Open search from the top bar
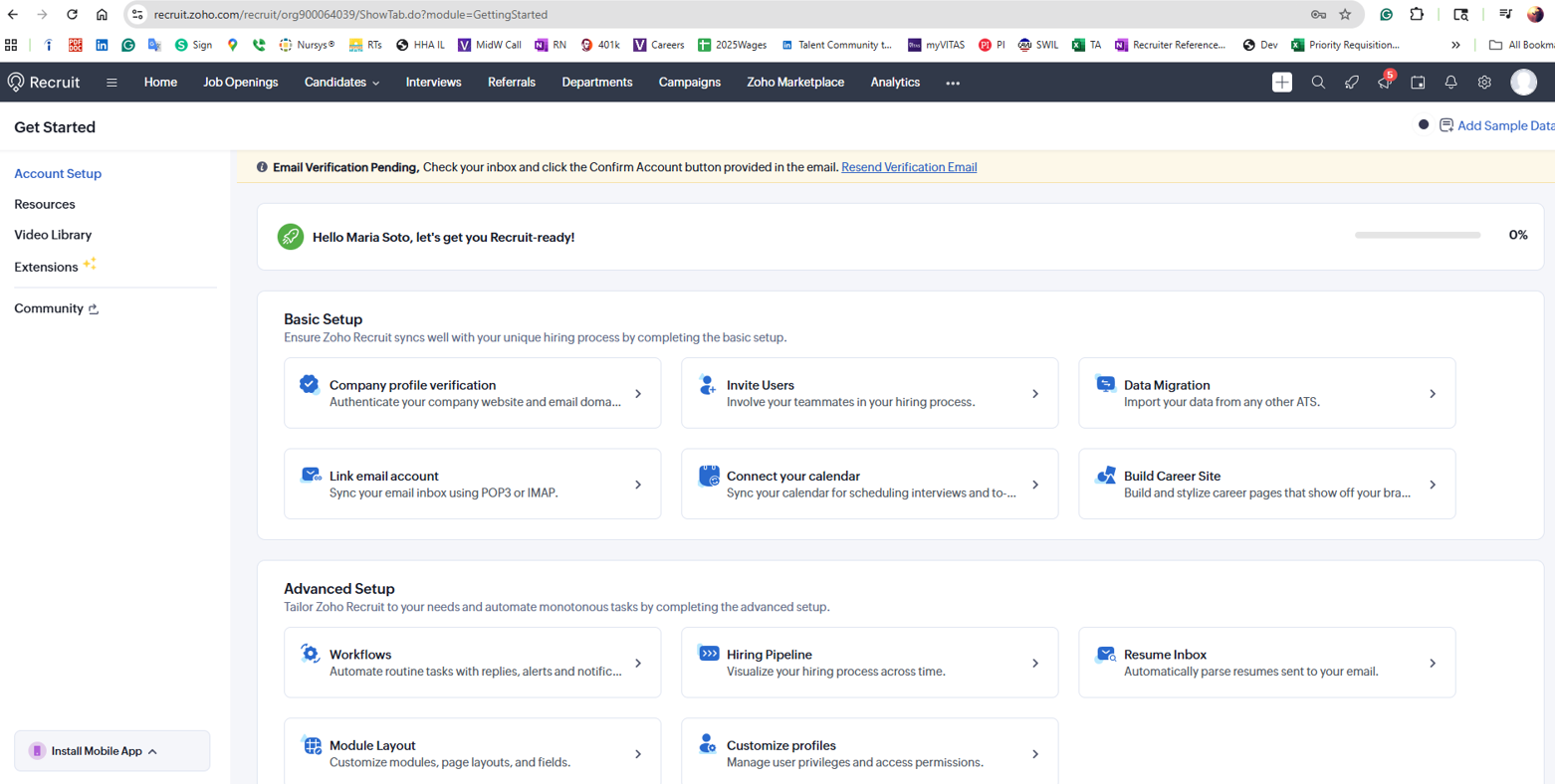 coord(1318,83)
